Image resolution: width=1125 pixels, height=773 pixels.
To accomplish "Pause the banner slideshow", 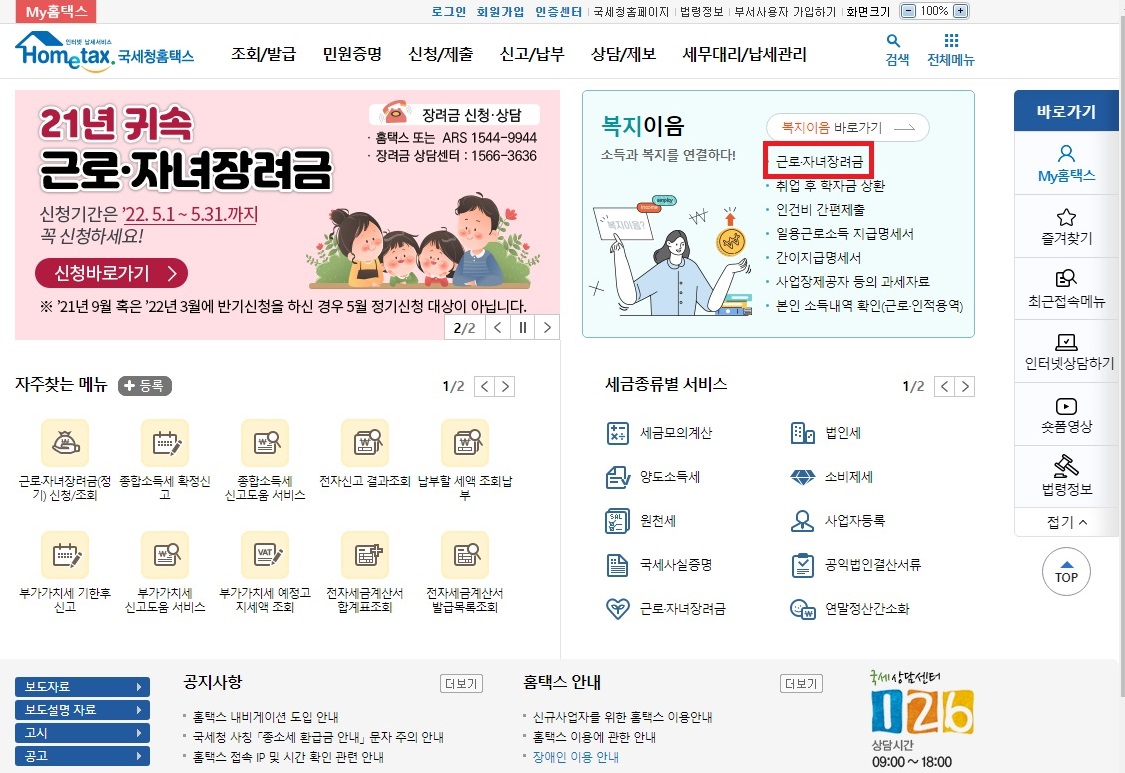I will [x=522, y=327].
